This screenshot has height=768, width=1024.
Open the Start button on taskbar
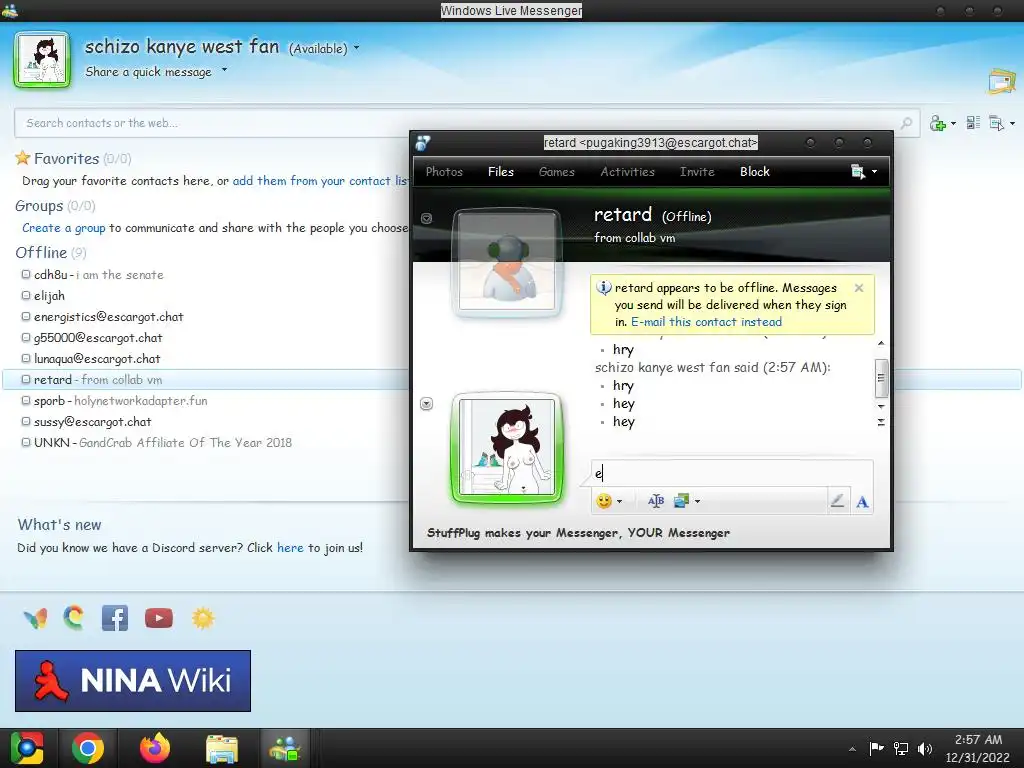tap(27, 748)
